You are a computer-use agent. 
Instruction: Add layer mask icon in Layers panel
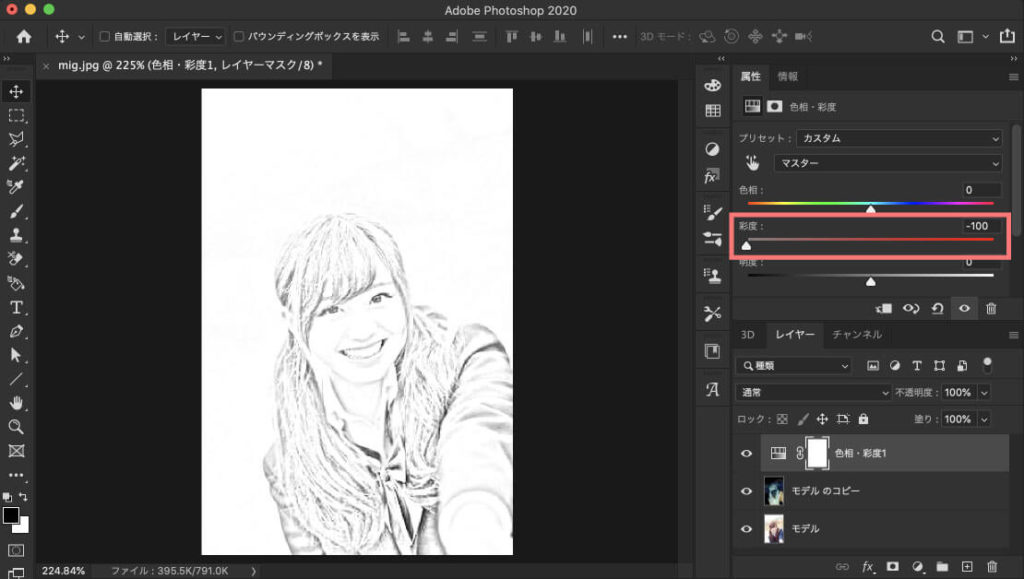click(892, 567)
